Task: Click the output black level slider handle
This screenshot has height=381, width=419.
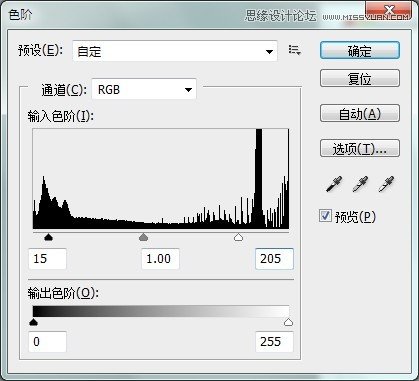Action: [x=33, y=322]
